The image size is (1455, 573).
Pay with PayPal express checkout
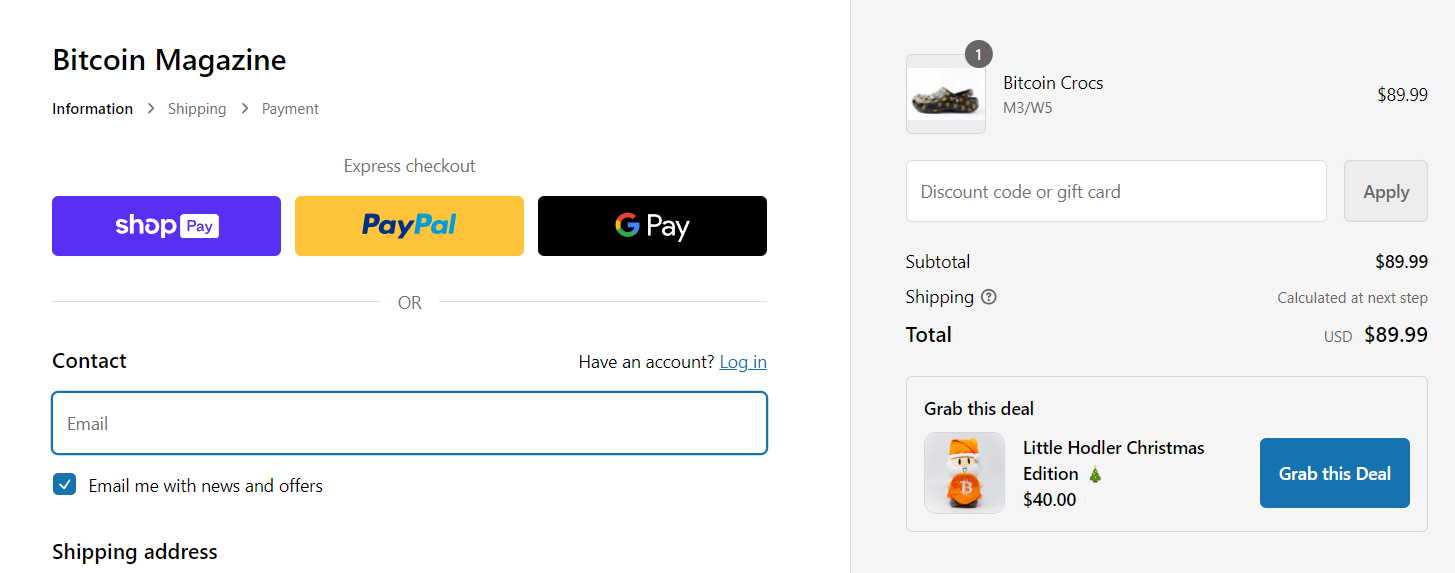(x=409, y=226)
